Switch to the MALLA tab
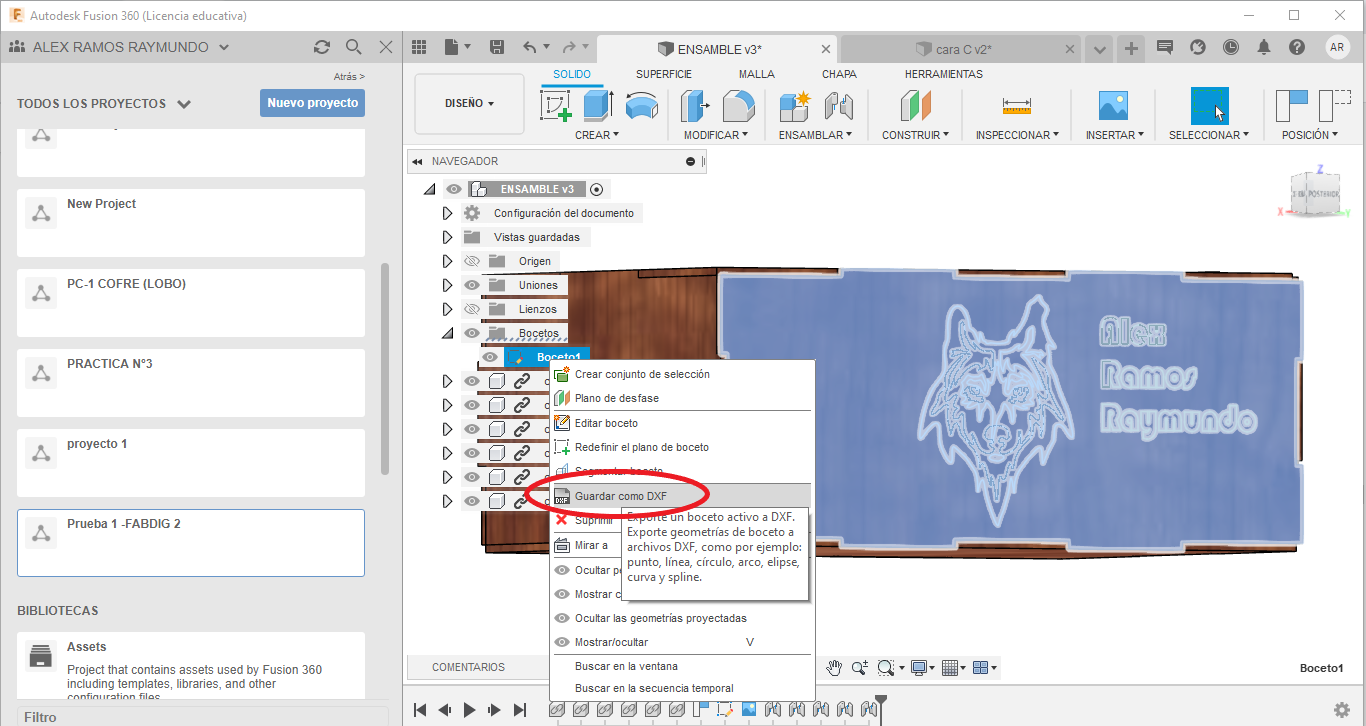 pos(757,74)
